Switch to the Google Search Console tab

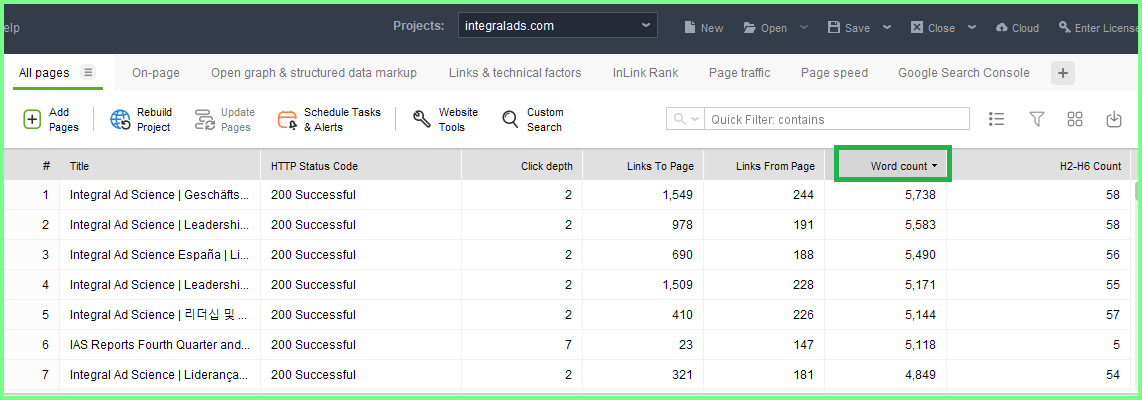(x=964, y=73)
